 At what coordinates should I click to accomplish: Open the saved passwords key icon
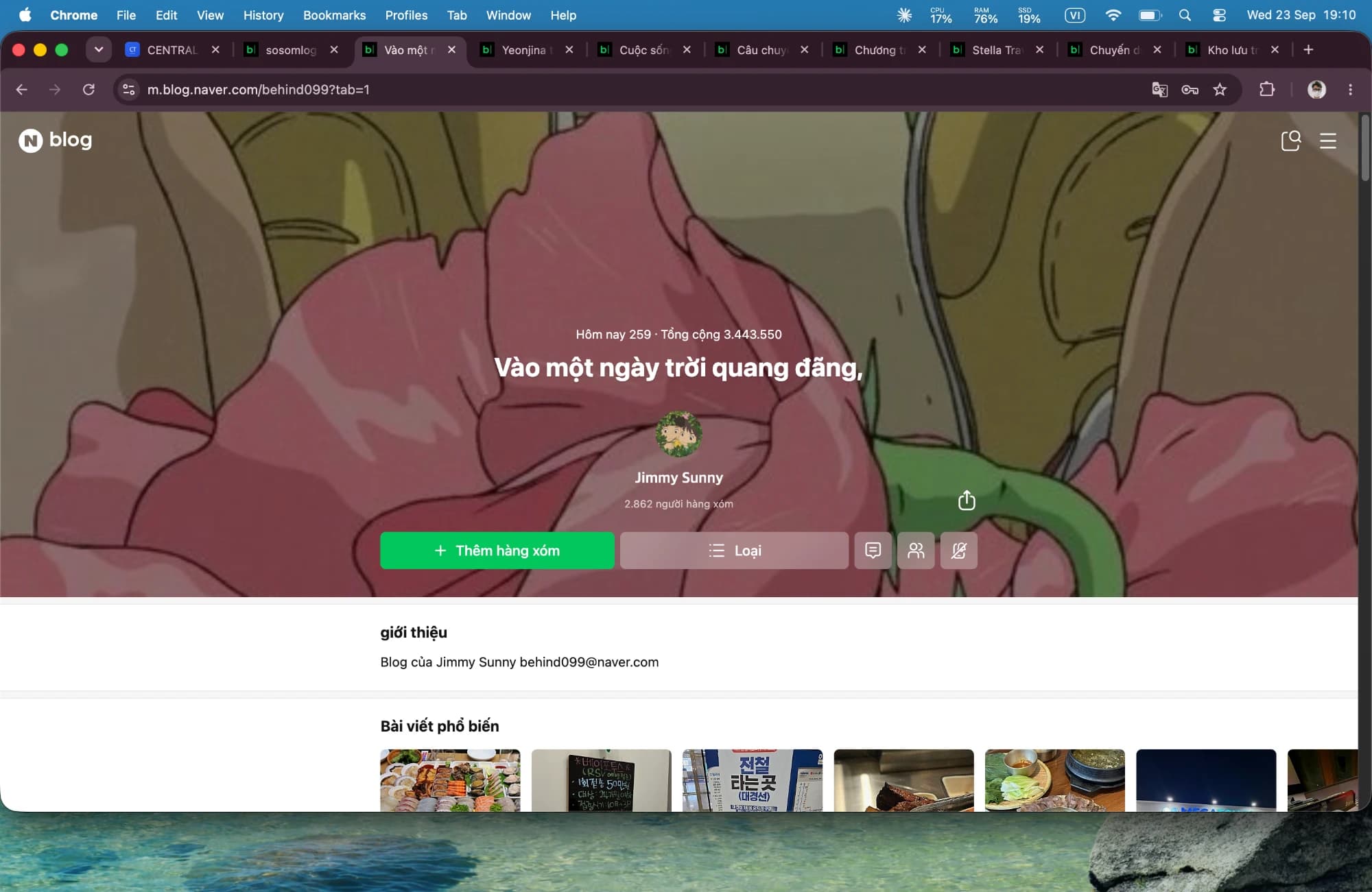pyautogui.click(x=1190, y=89)
